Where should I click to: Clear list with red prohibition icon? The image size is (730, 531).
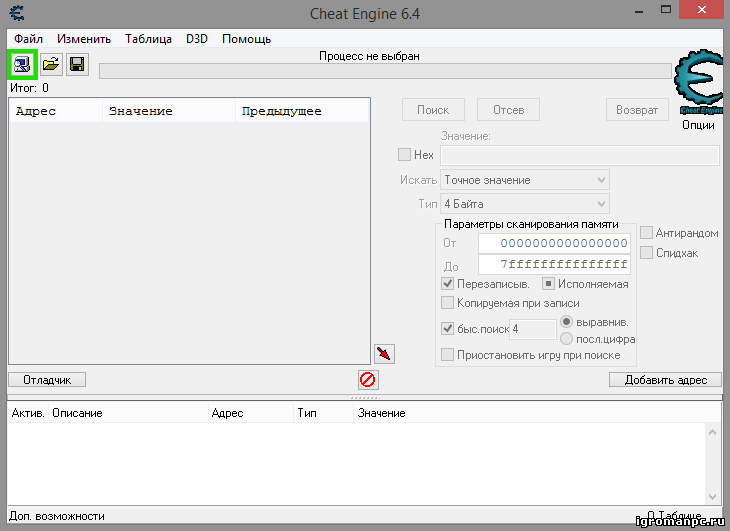368,380
